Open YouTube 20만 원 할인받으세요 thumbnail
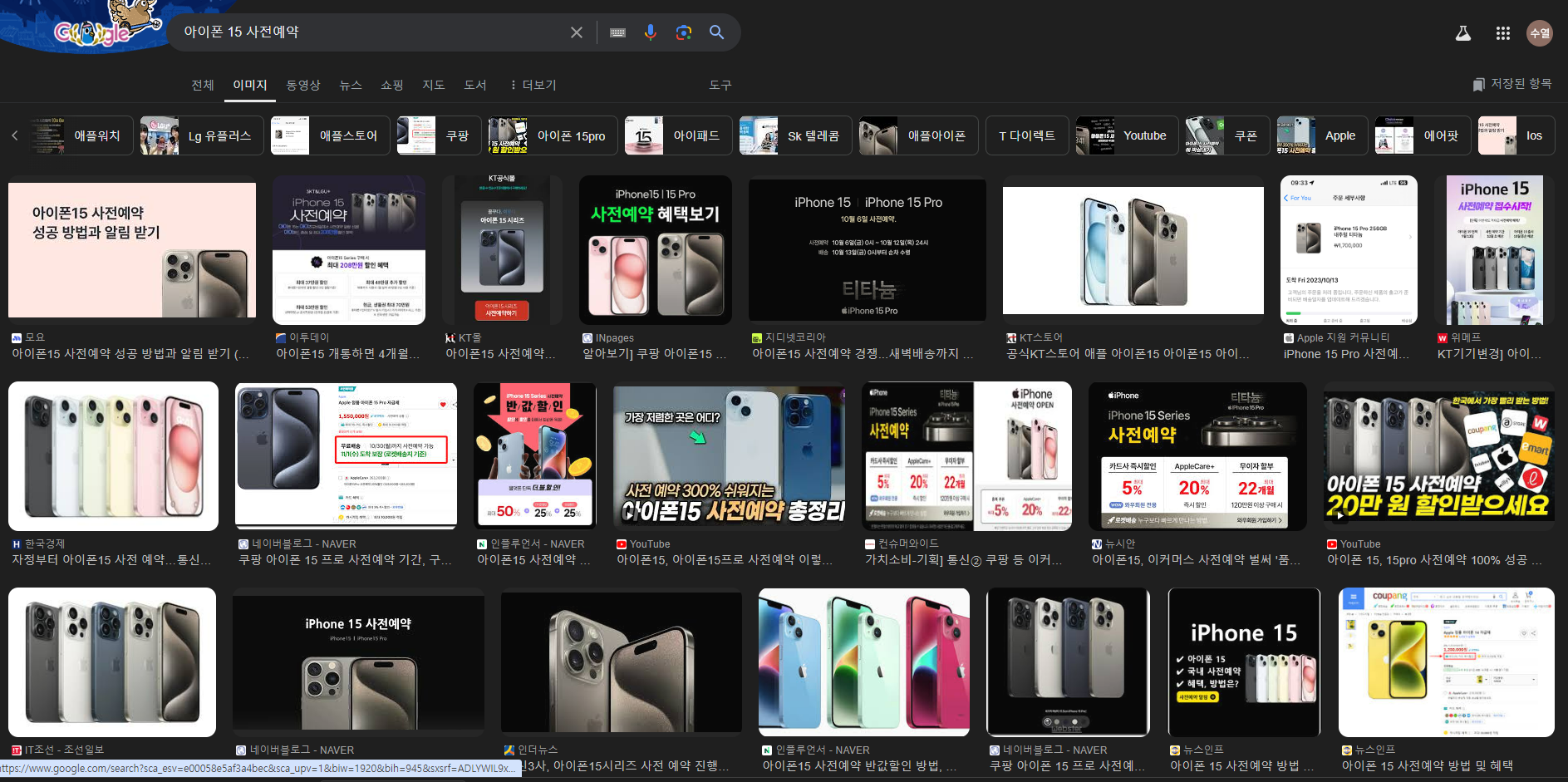This screenshot has width=1568, height=782. point(1439,456)
